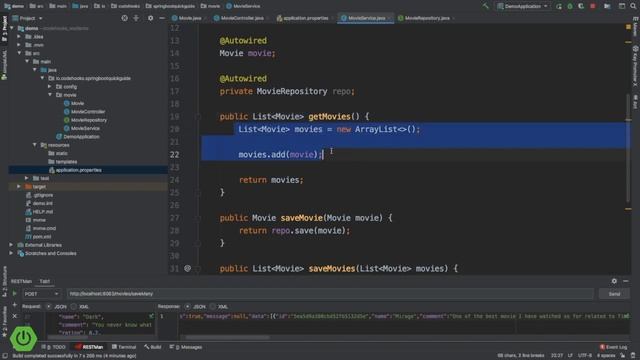The image size is (640, 360).
Task: Open the TODO tool window tab
Action: pos(53,347)
